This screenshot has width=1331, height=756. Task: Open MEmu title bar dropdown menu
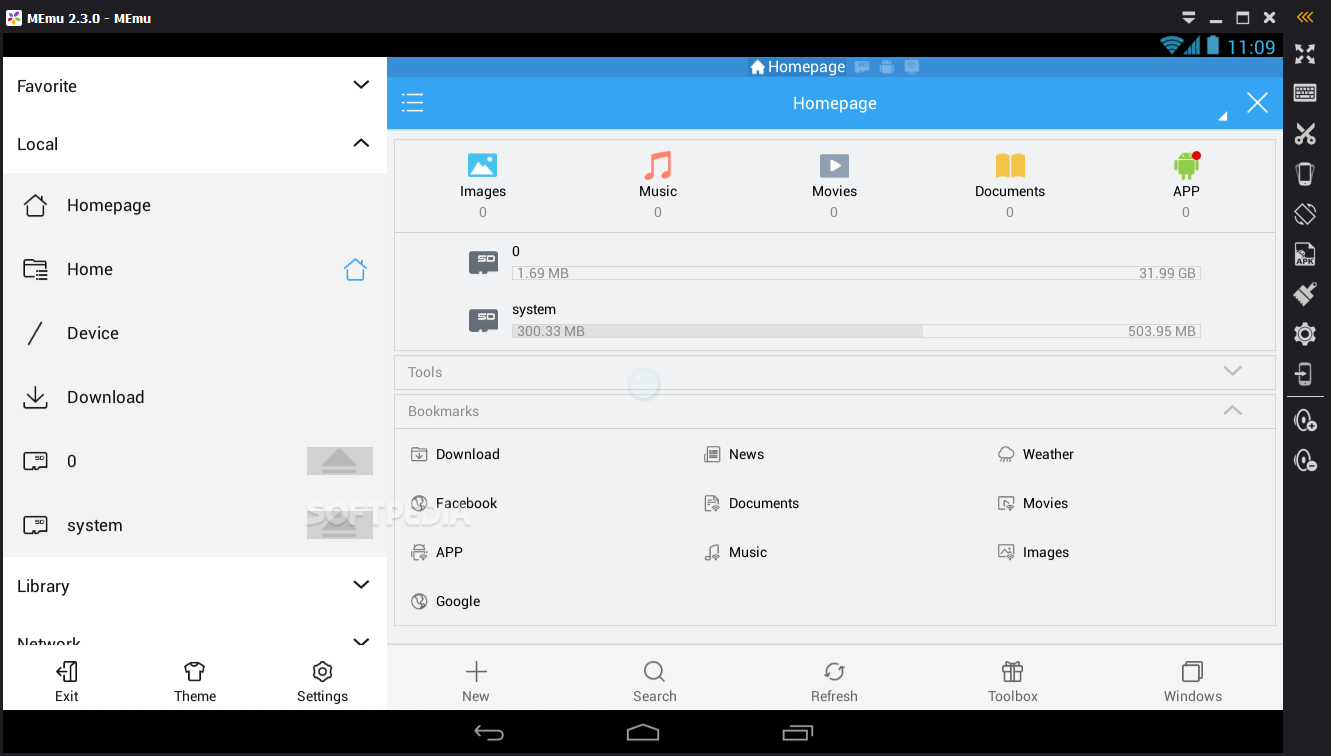pyautogui.click(x=1189, y=18)
